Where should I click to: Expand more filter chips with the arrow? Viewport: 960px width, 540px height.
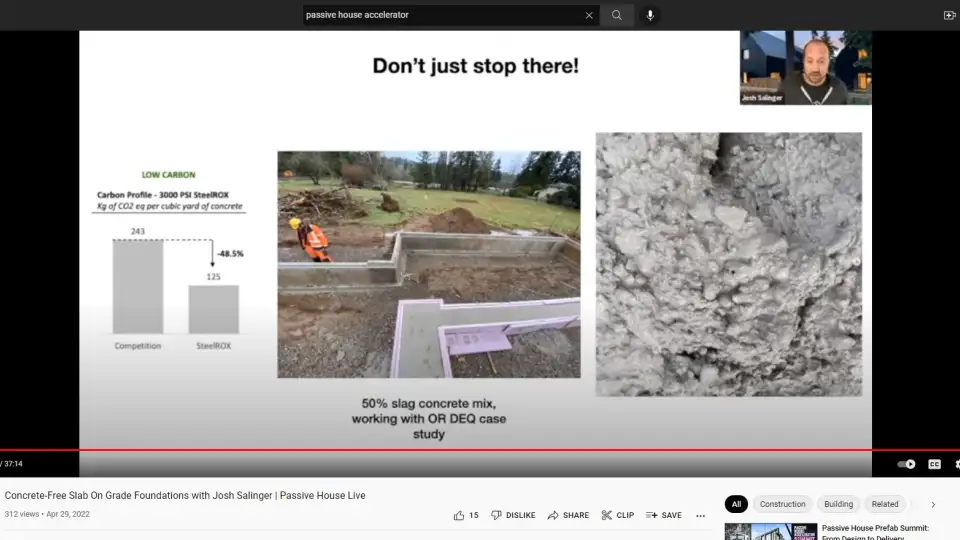pos(933,504)
